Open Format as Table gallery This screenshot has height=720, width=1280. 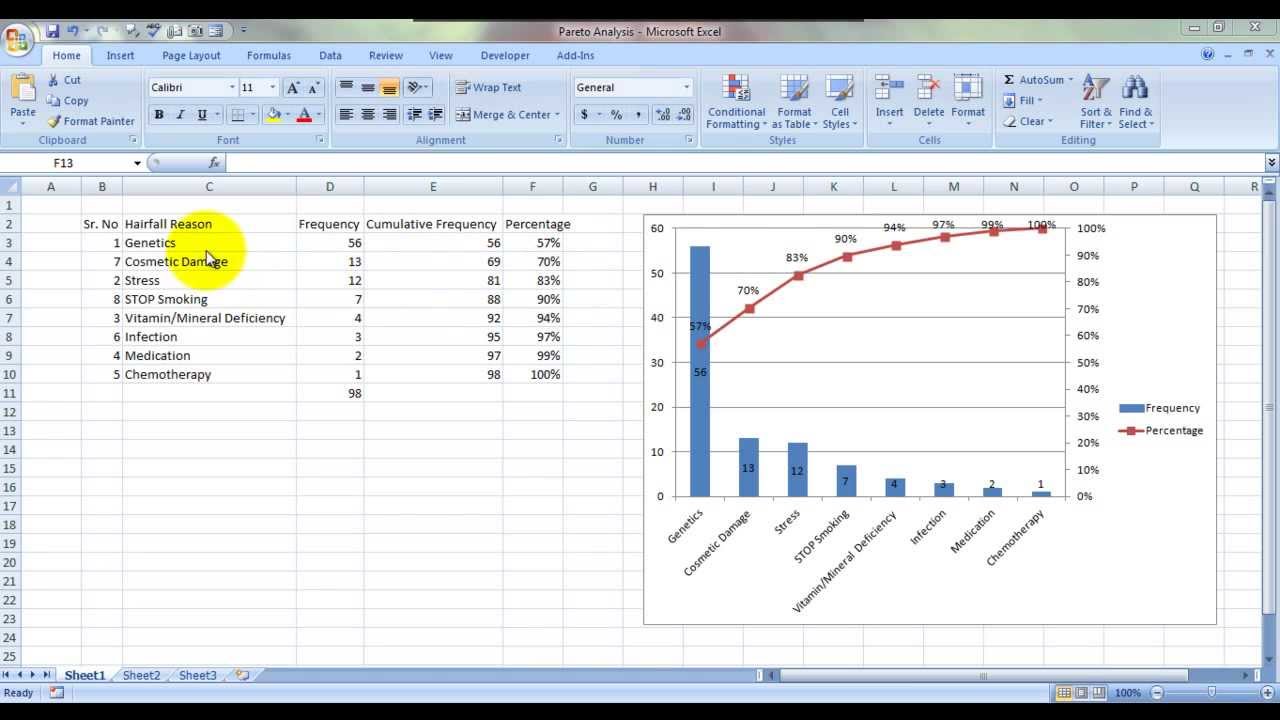(794, 102)
